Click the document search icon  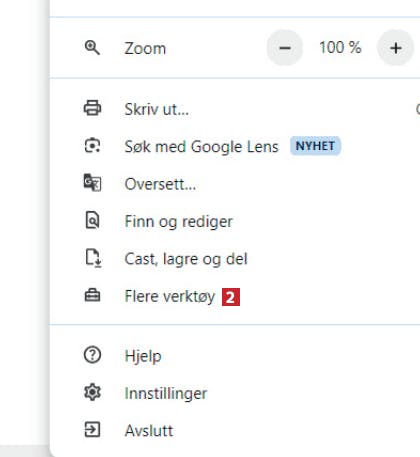92,220
